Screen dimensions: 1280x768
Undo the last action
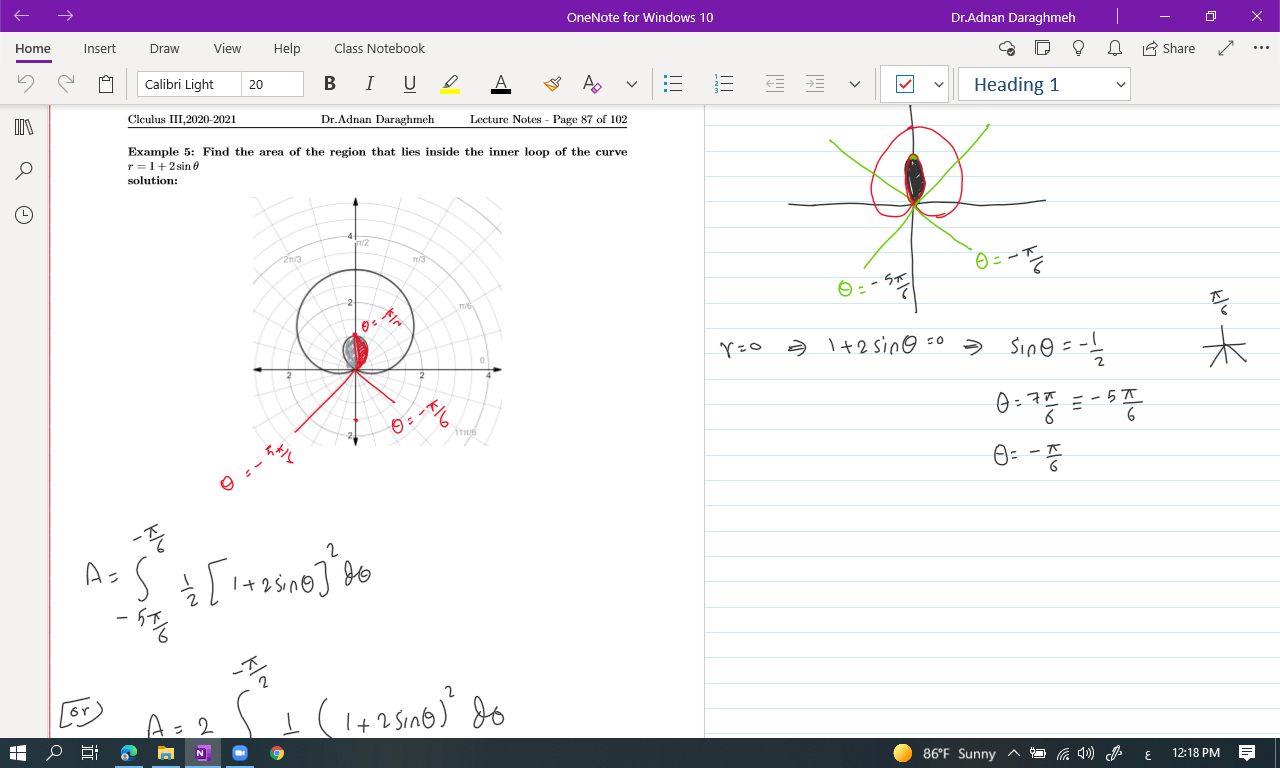point(26,84)
